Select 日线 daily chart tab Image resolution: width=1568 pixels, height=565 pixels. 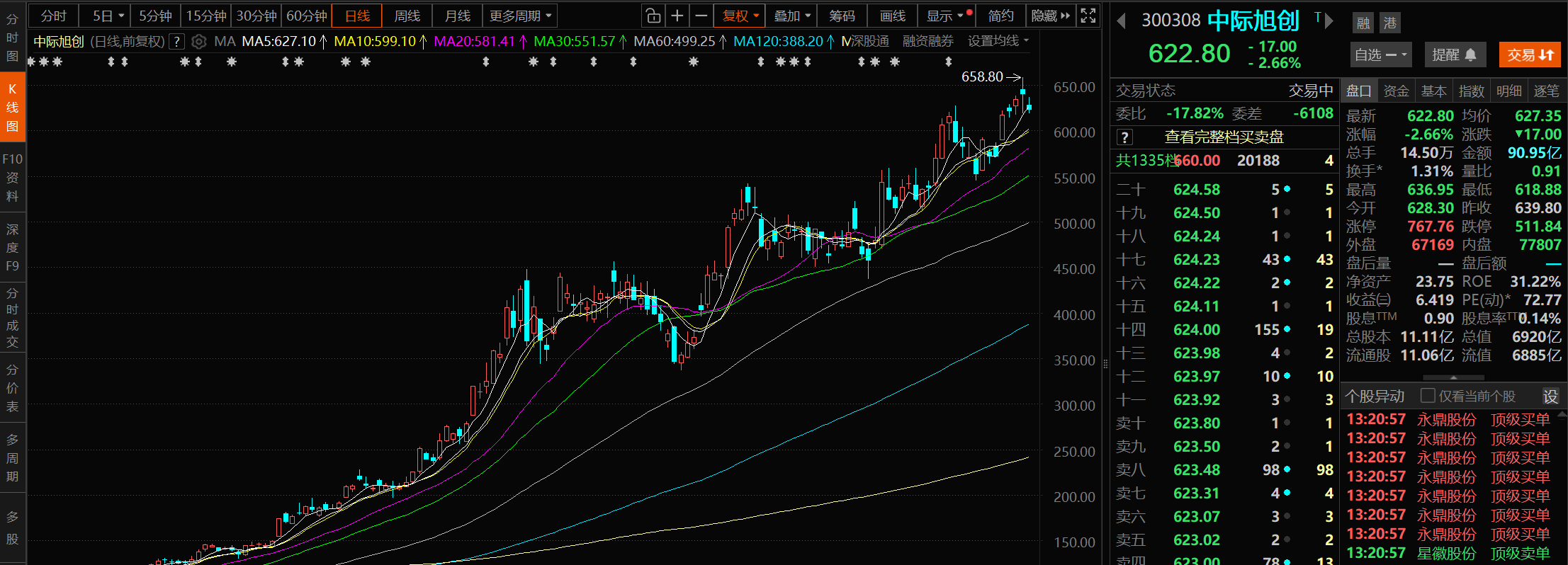coord(357,16)
